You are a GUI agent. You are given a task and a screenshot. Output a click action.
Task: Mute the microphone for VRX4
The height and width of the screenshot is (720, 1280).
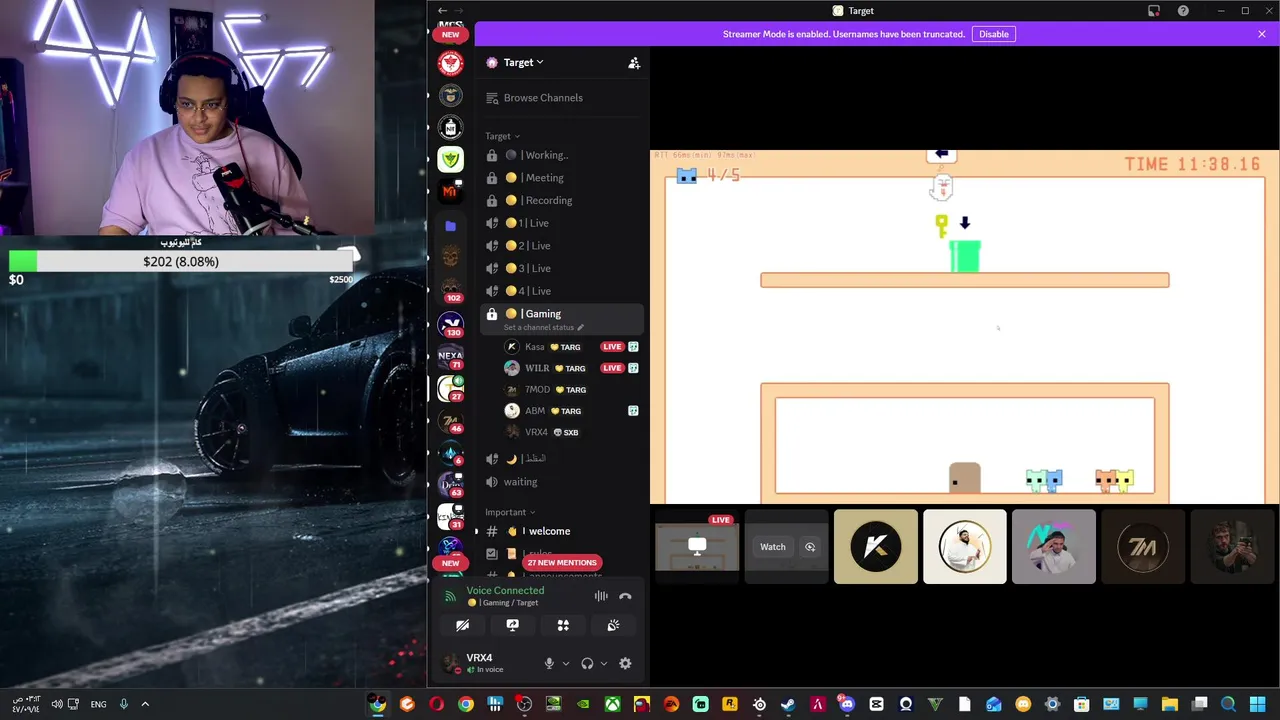click(x=548, y=663)
